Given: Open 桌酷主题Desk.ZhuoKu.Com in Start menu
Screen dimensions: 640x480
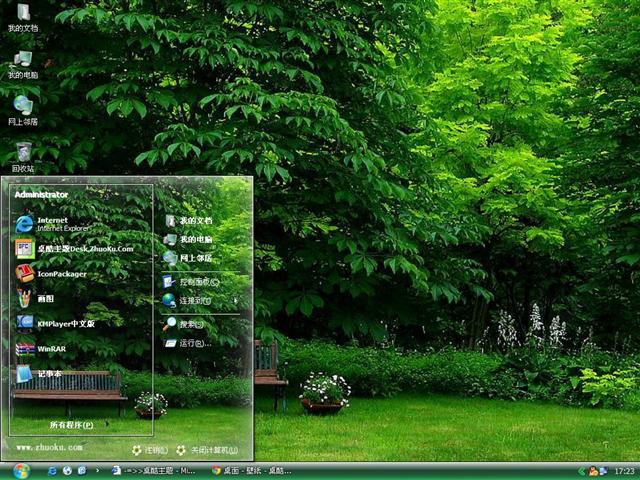Looking at the screenshot, I should point(74,249).
